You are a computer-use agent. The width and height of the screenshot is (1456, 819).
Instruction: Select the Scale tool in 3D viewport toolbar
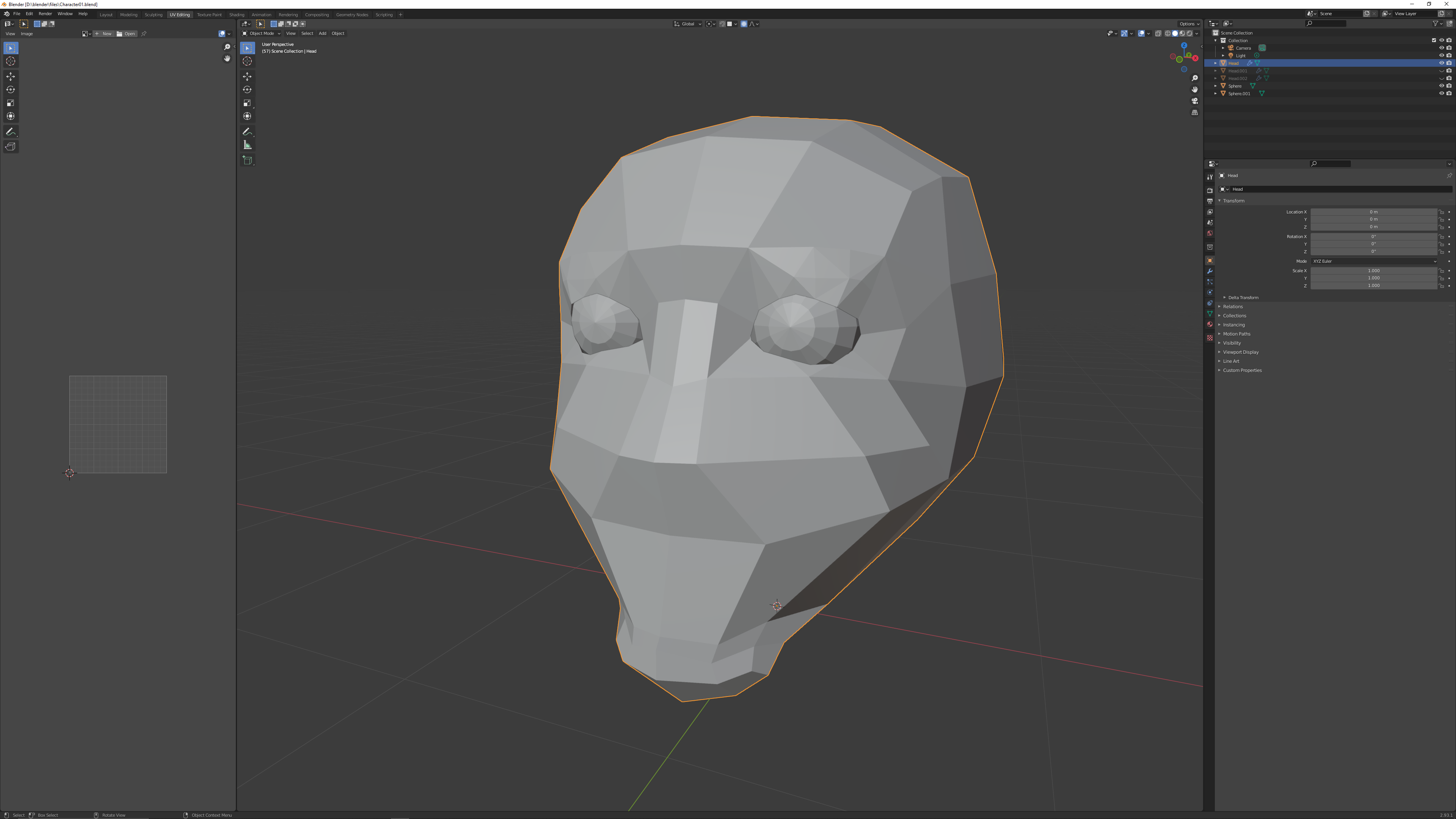click(247, 103)
